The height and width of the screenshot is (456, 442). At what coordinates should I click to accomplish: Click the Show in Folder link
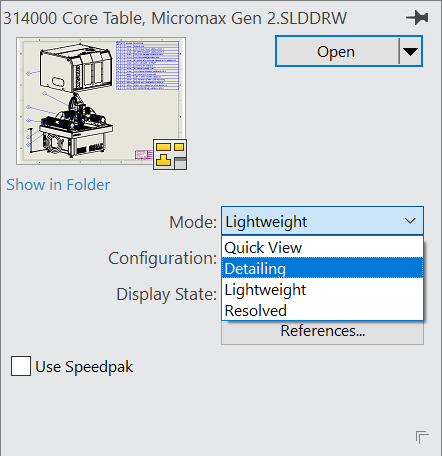click(x=58, y=185)
